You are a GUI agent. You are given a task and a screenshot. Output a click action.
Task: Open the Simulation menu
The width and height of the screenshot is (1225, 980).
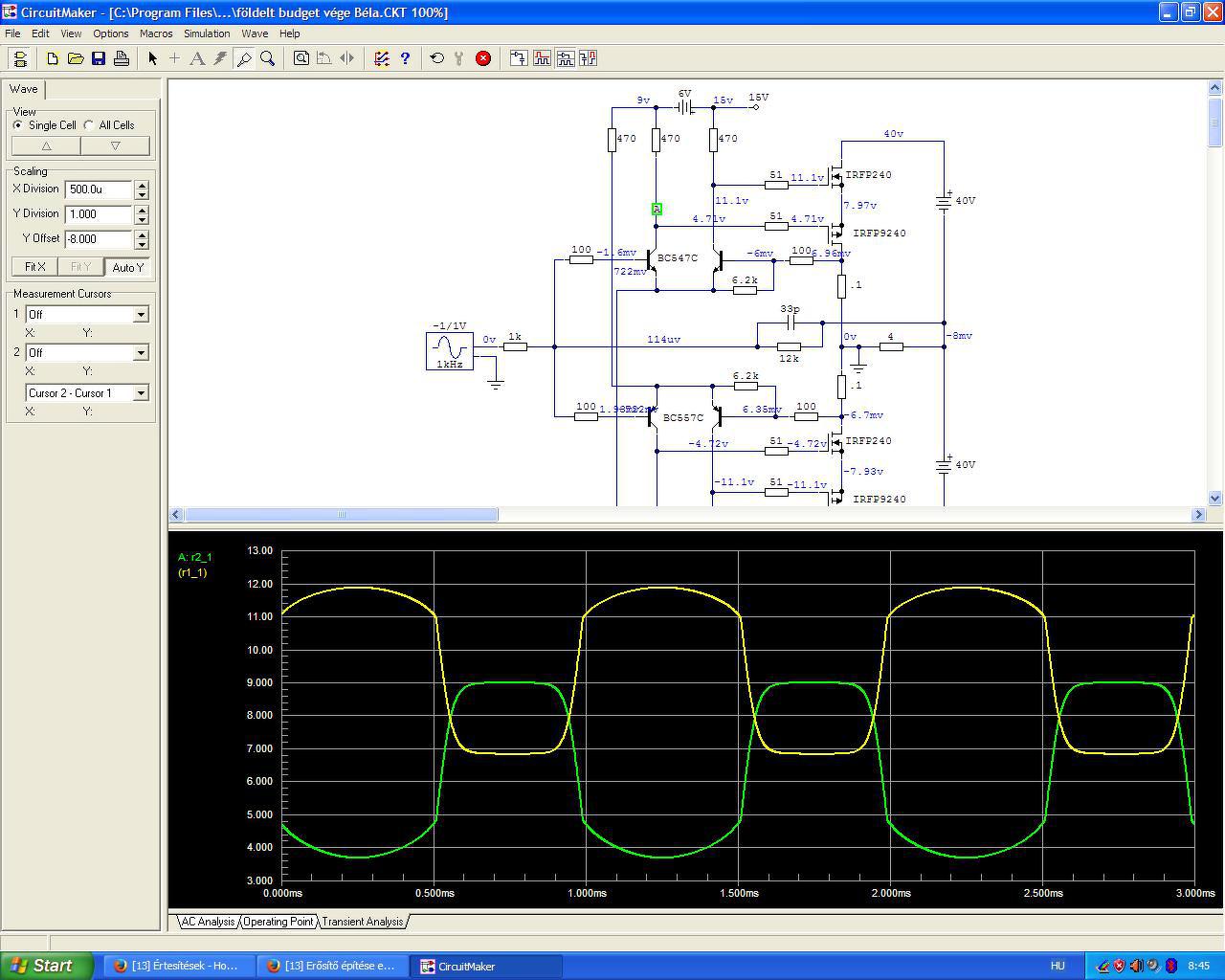(207, 33)
